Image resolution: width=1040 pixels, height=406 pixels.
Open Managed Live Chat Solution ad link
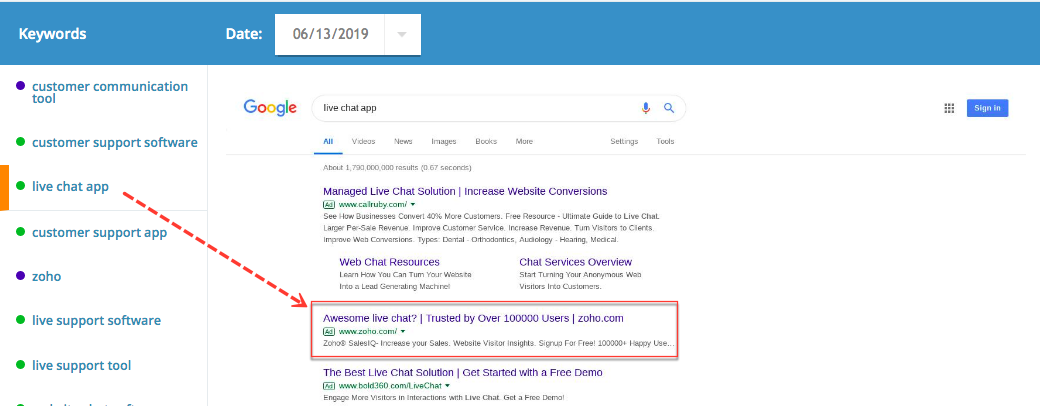pos(465,191)
